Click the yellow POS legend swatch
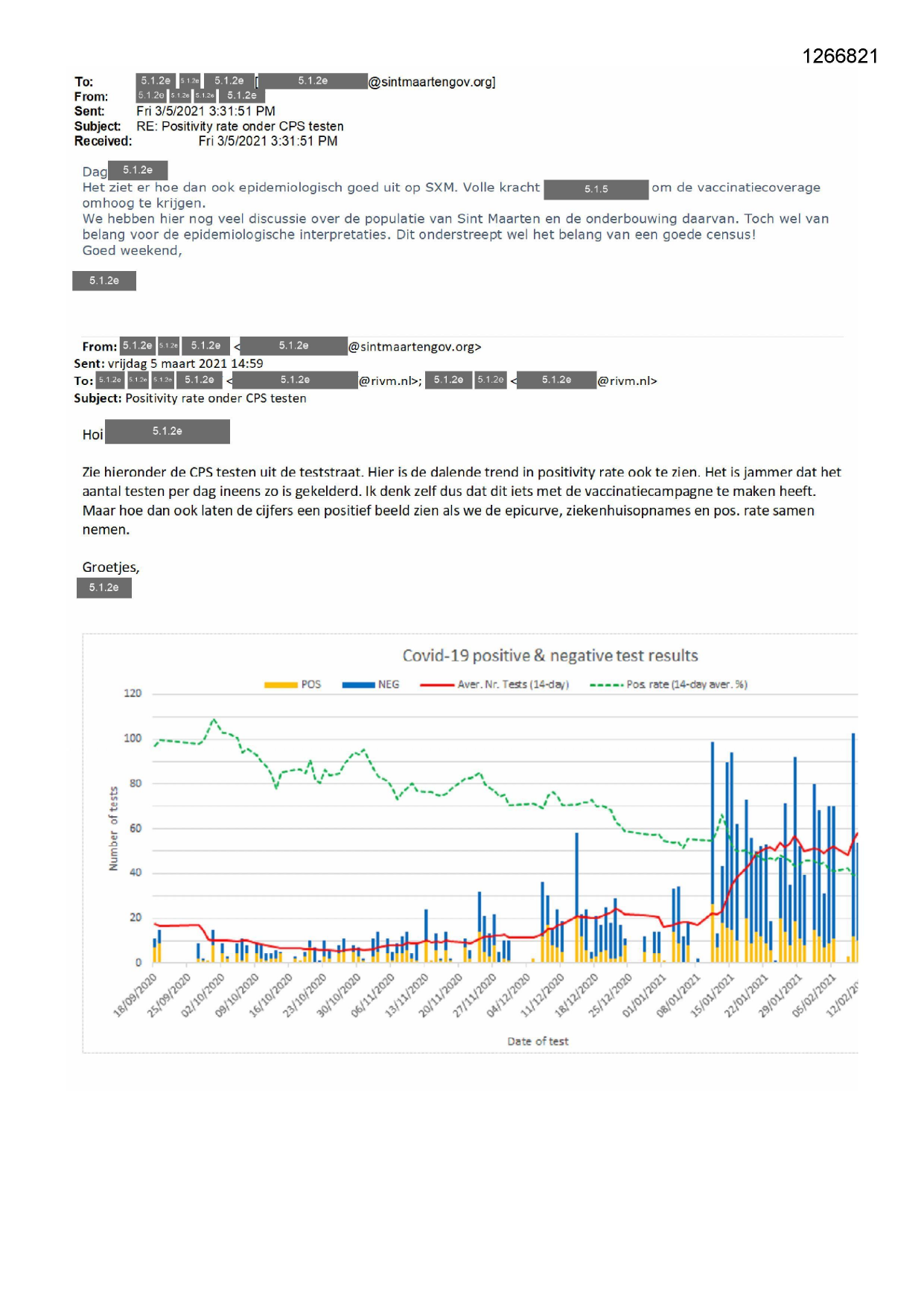This screenshot has width=924, height=1306. point(281,685)
